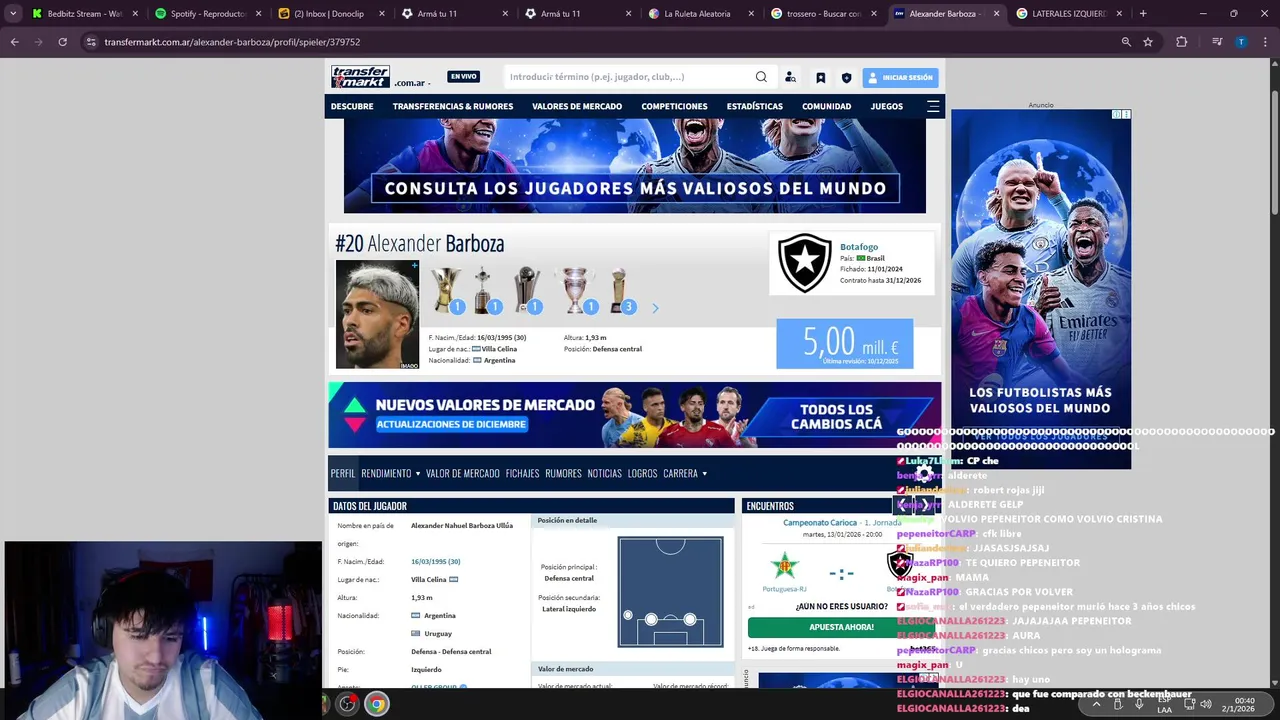Click the OBS icon in the taskbar
1280x720 pixels.
347,704
